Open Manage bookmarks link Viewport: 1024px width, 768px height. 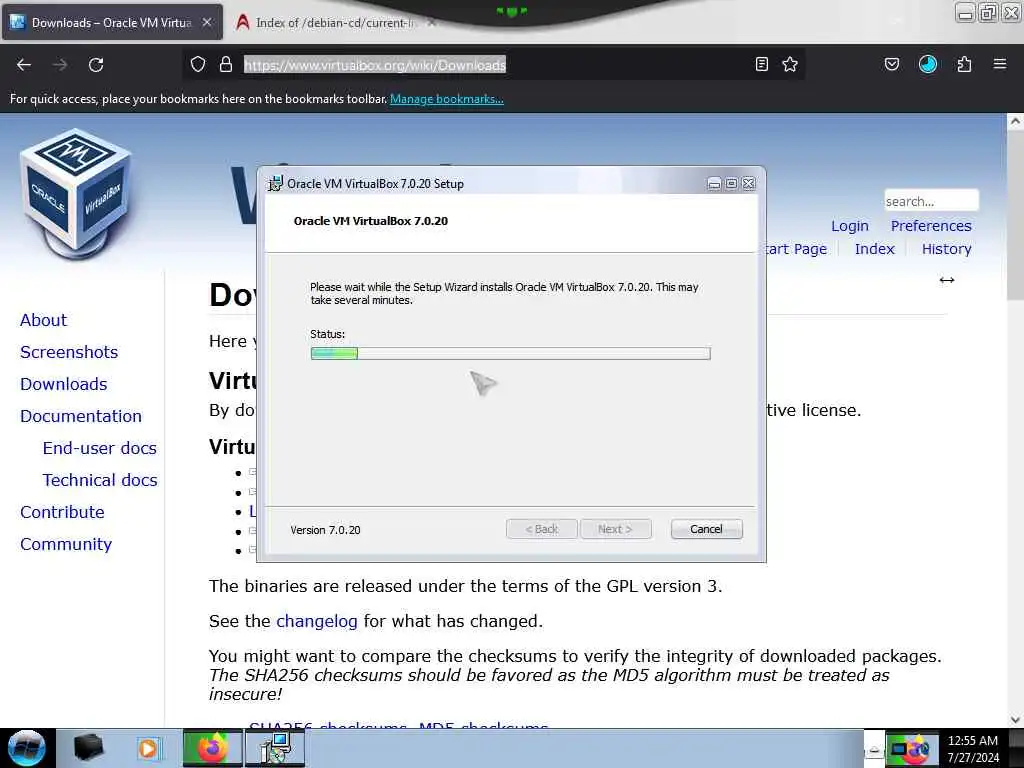coord(447,99)
